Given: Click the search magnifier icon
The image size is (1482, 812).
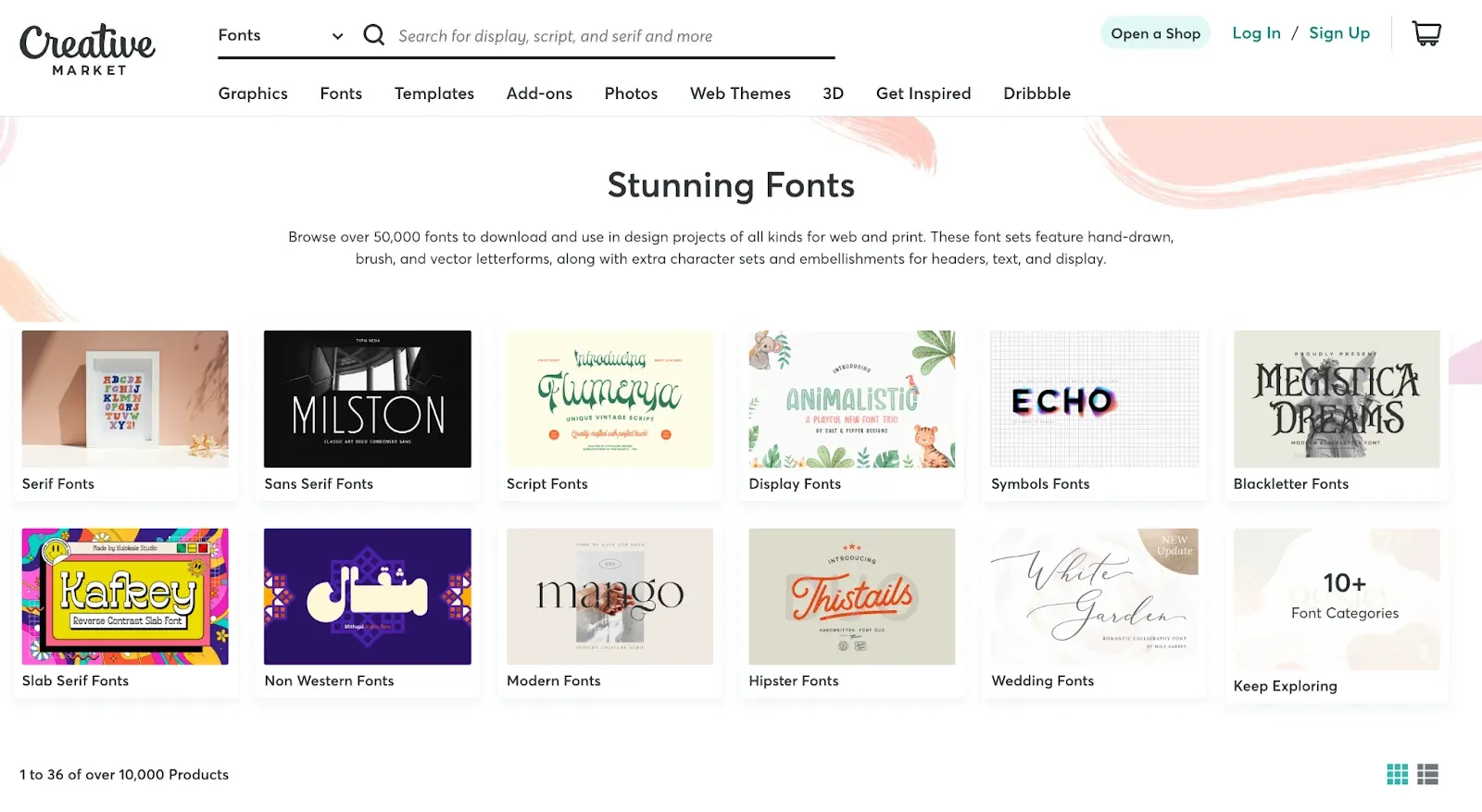Looking at the screenshot, I should [374, 35].
